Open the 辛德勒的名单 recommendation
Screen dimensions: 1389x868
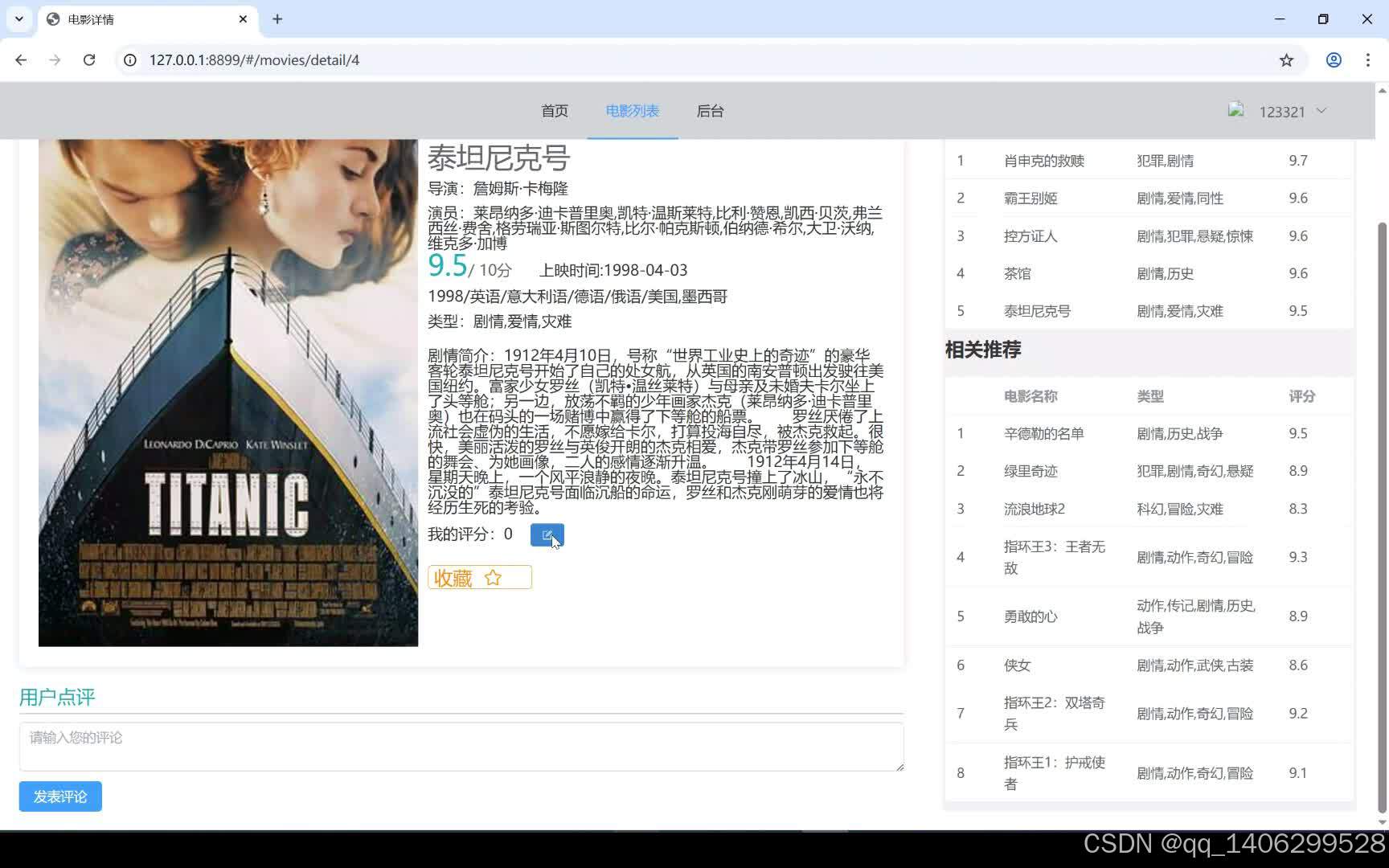click(x=1043, y=433)
